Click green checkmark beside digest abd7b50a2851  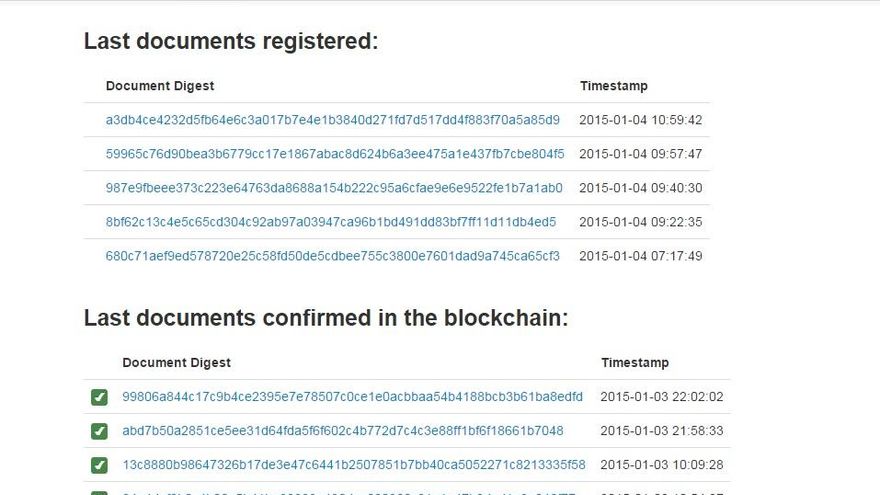pos(99,432)
